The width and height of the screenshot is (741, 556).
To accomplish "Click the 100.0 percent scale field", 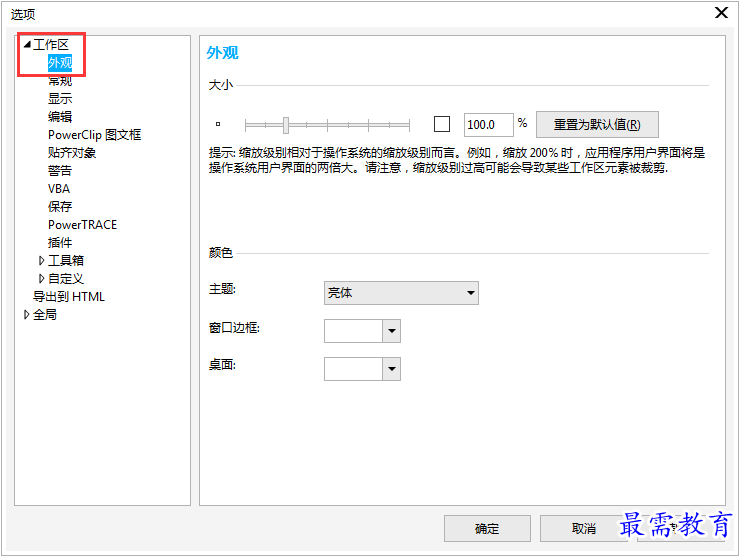I will (x=489, y=125).
